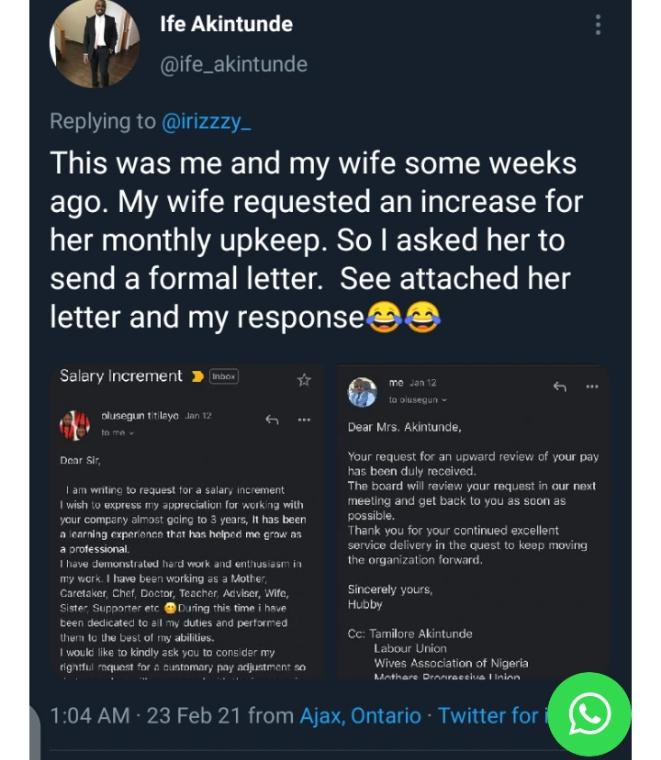Open Ife Akintunde's profile picture
661x760 pixels.
click(x=95, y=44)
